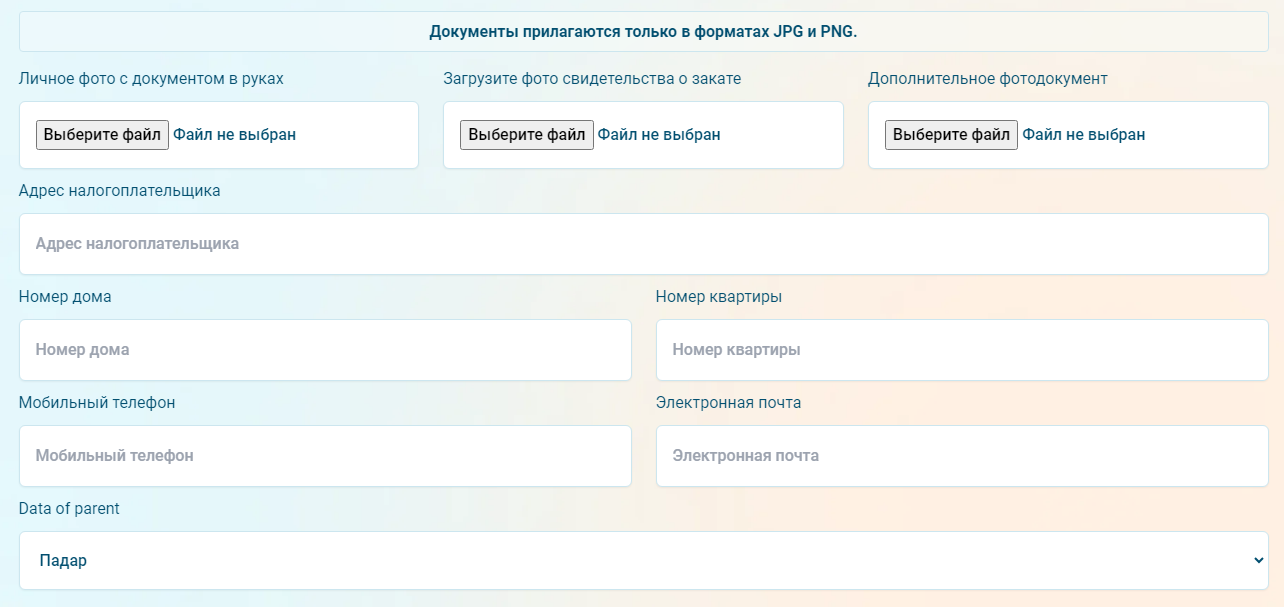Focus the 'Адрес налогоплательщика' input field
Viewport: 1284px width, 607px height.
coord(643,244)
